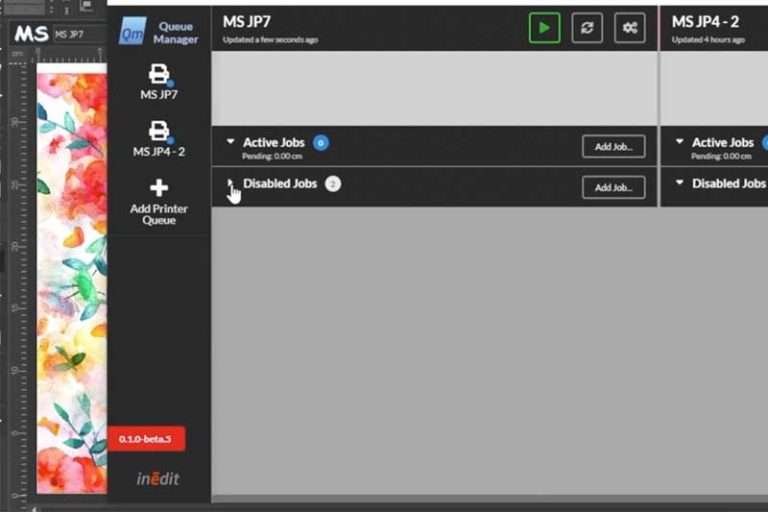768x512 pixels.
Task: Click the Queue Manager Qm logo
Action: 132,31
